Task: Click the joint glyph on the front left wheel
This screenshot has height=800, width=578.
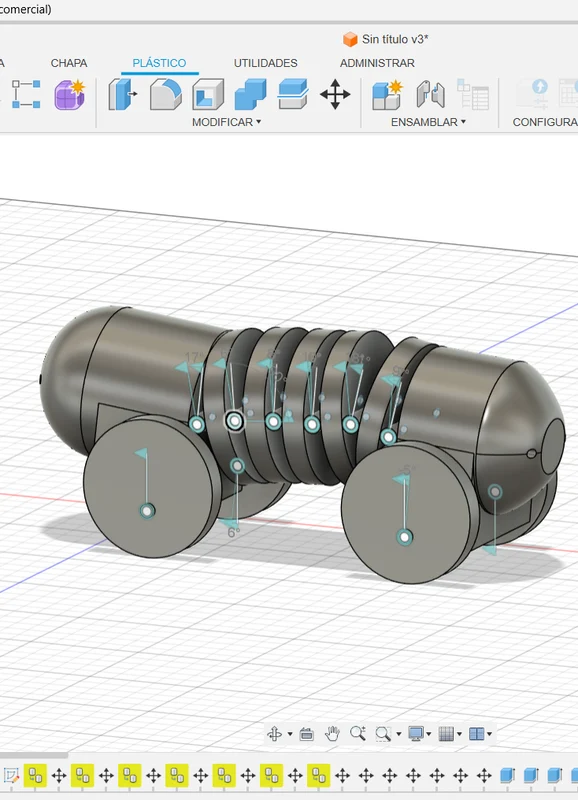Action: pyautogui.click(x=147, y=511)
